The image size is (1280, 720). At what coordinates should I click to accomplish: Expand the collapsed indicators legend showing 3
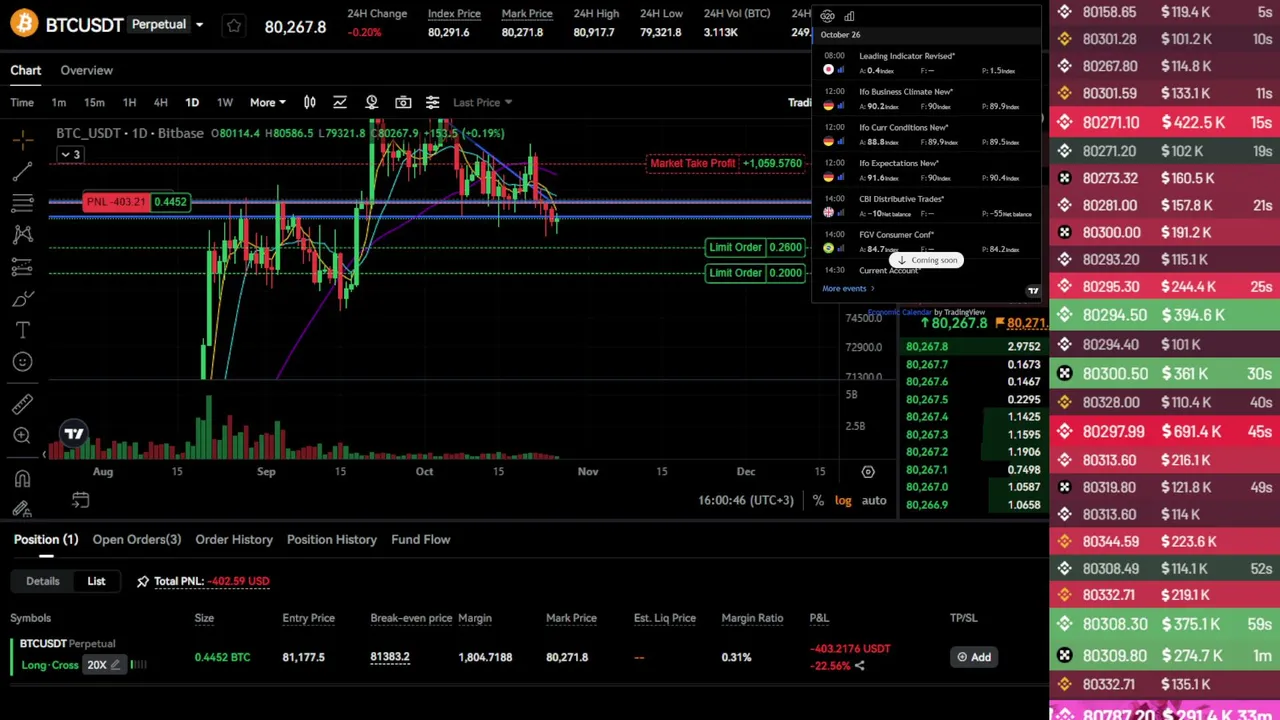(x=70, y=154)
